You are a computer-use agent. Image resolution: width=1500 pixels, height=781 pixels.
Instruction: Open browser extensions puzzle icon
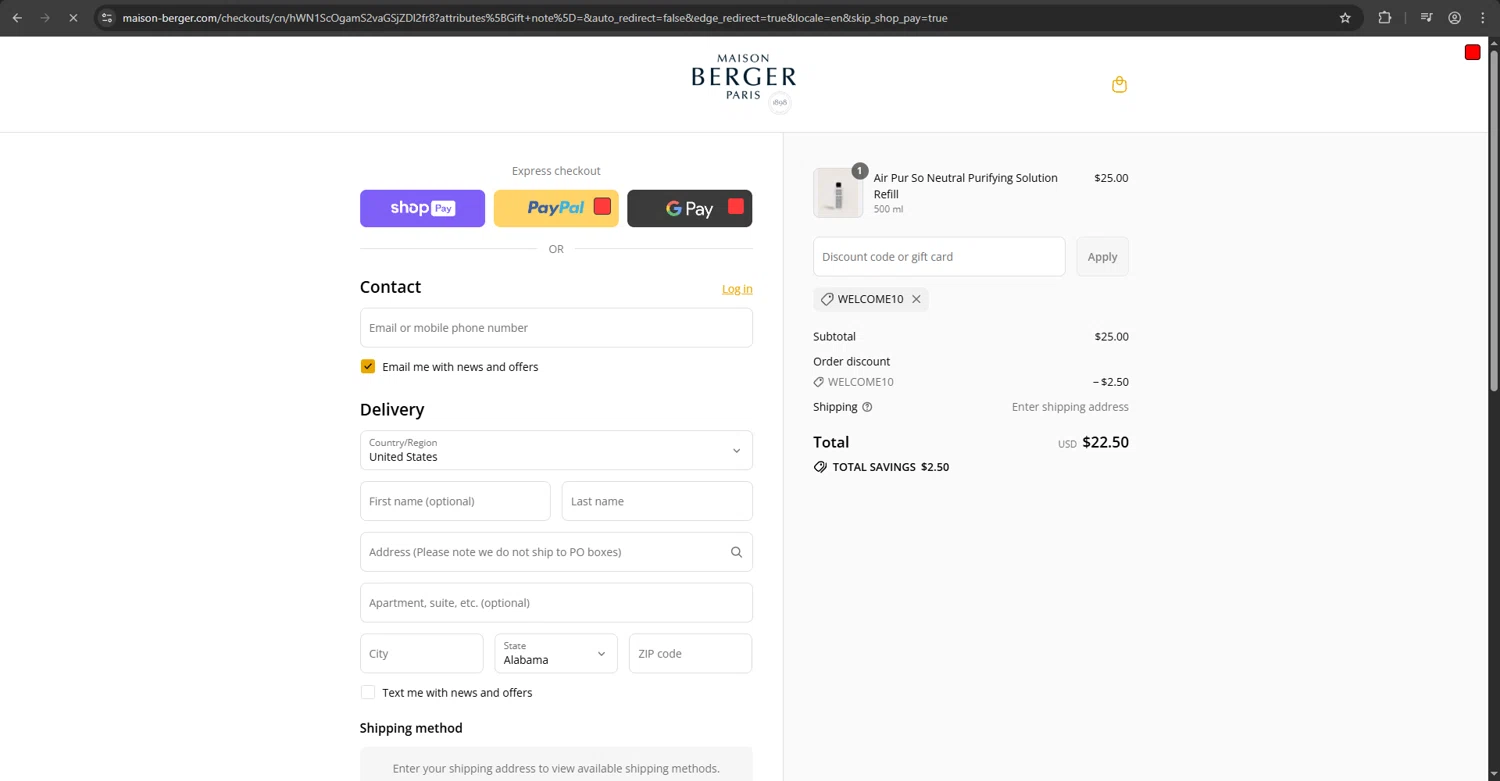point(1385,18)
